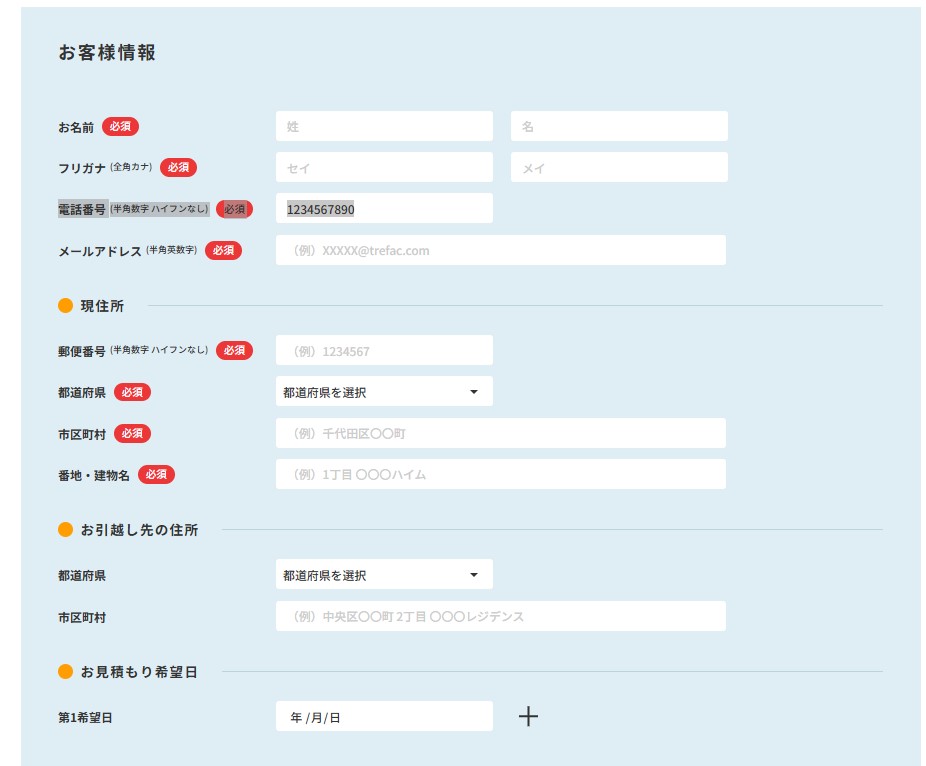Click the メールアドレス label
Screen dimensions: 926x766
100,251
